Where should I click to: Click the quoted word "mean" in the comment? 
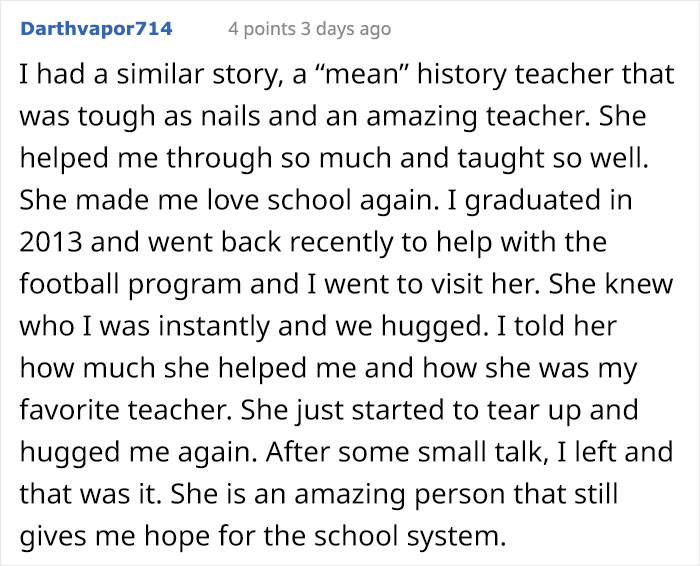[x=361, y=74]
